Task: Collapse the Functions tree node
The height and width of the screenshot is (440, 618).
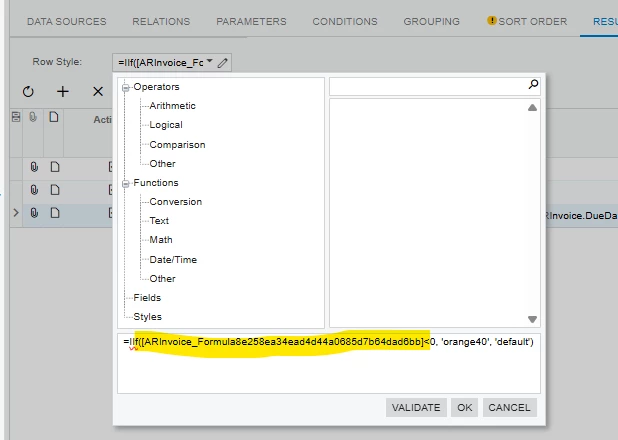Action: pyautogui.click(x=126, y=183)
